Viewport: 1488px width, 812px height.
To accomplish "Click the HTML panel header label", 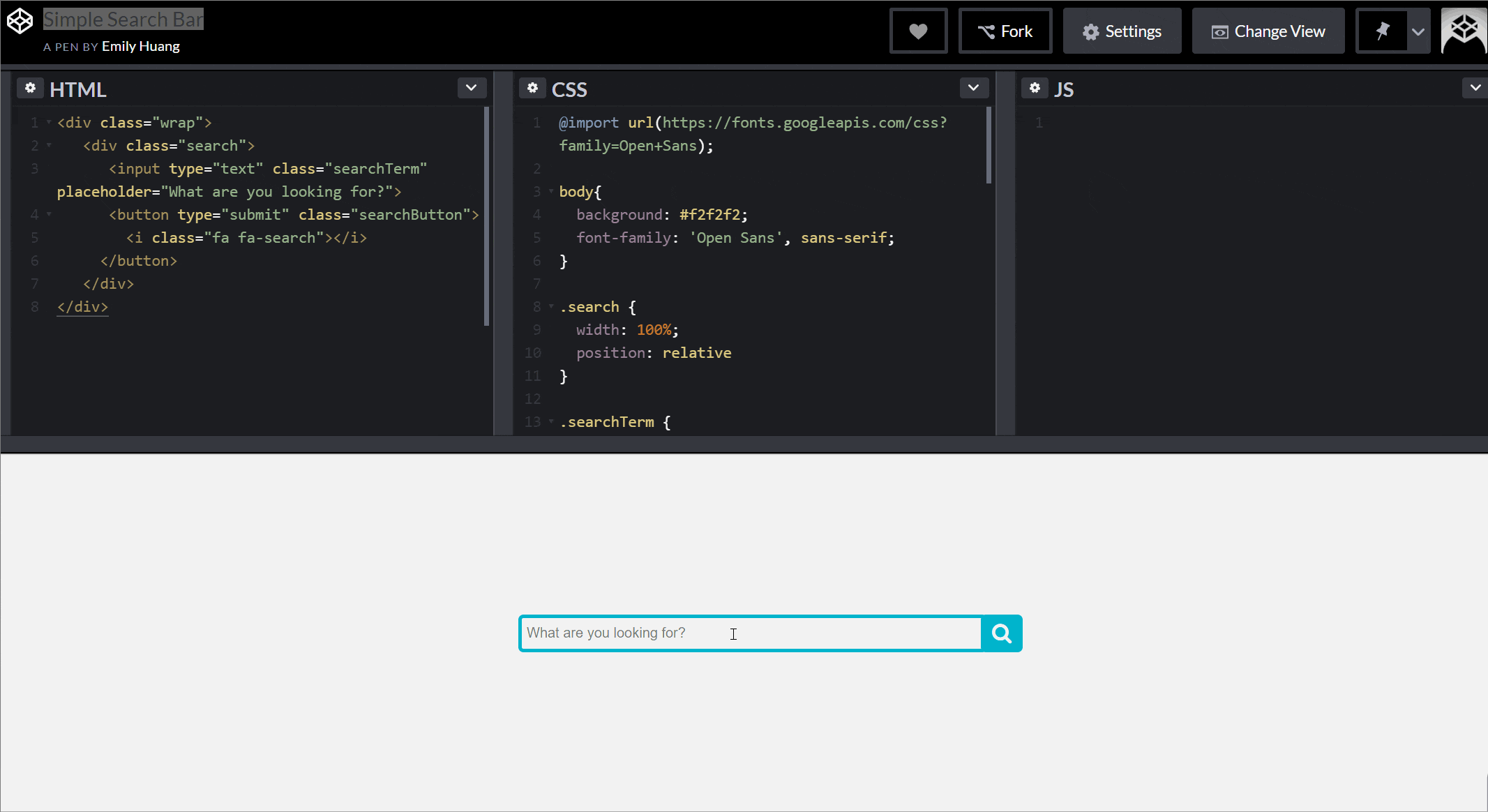I will [x=77, y=89].
